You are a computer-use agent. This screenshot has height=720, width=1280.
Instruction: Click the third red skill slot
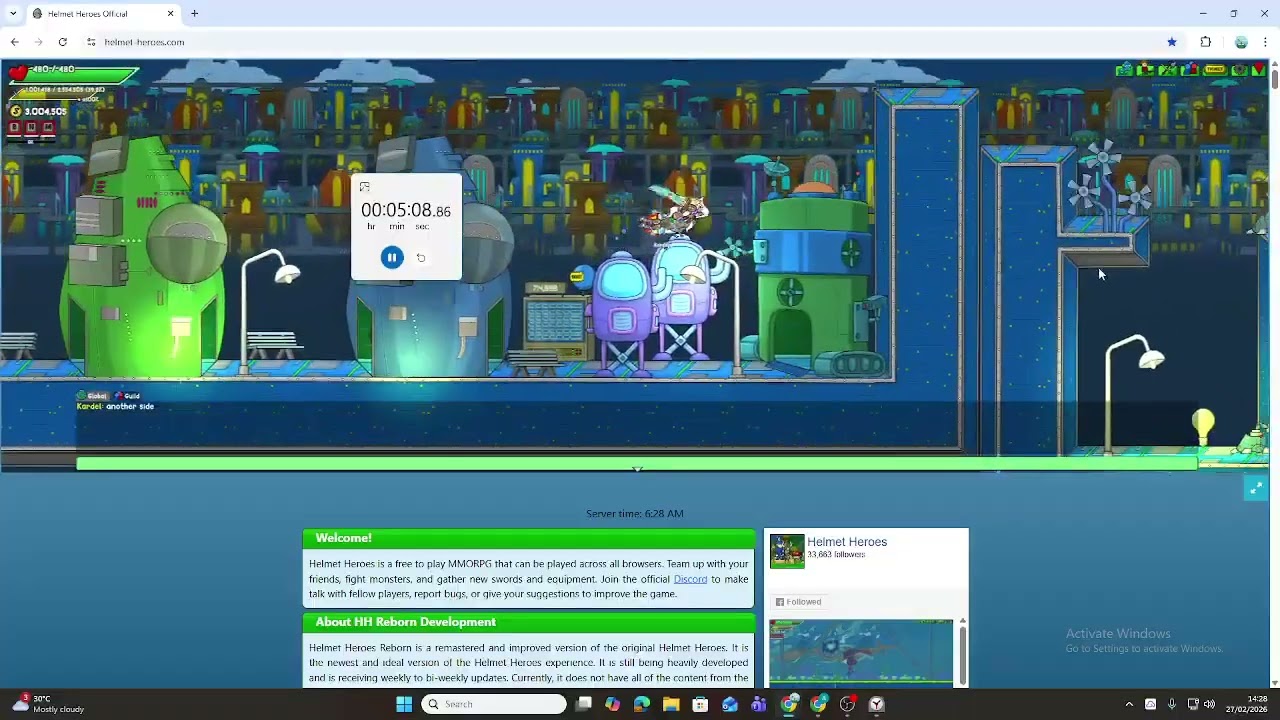click(47, 128)
